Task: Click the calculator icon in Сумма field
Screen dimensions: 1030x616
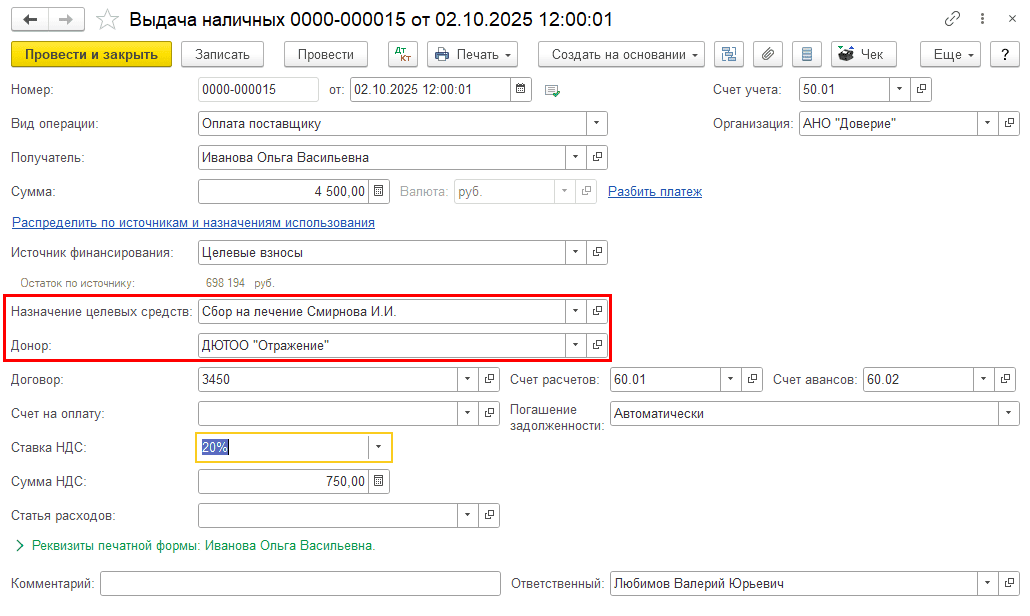Action: (379, 191)
